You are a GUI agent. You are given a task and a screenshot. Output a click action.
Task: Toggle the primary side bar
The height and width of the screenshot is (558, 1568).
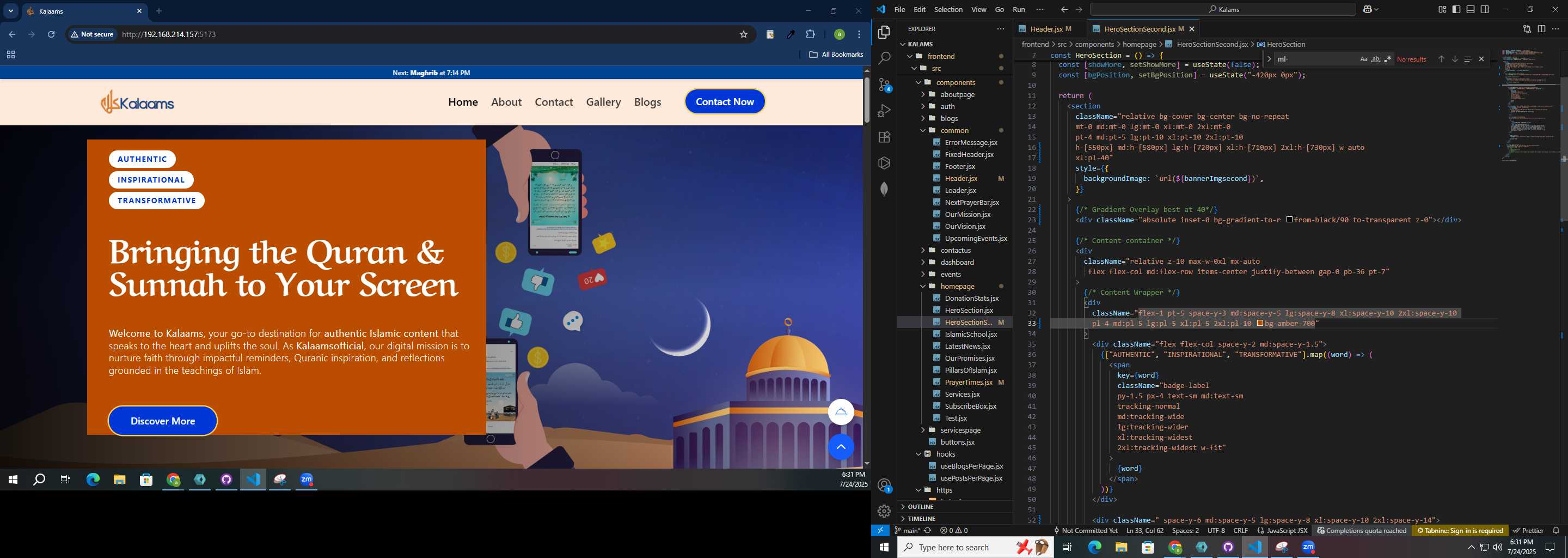(x=1456, y=10)
